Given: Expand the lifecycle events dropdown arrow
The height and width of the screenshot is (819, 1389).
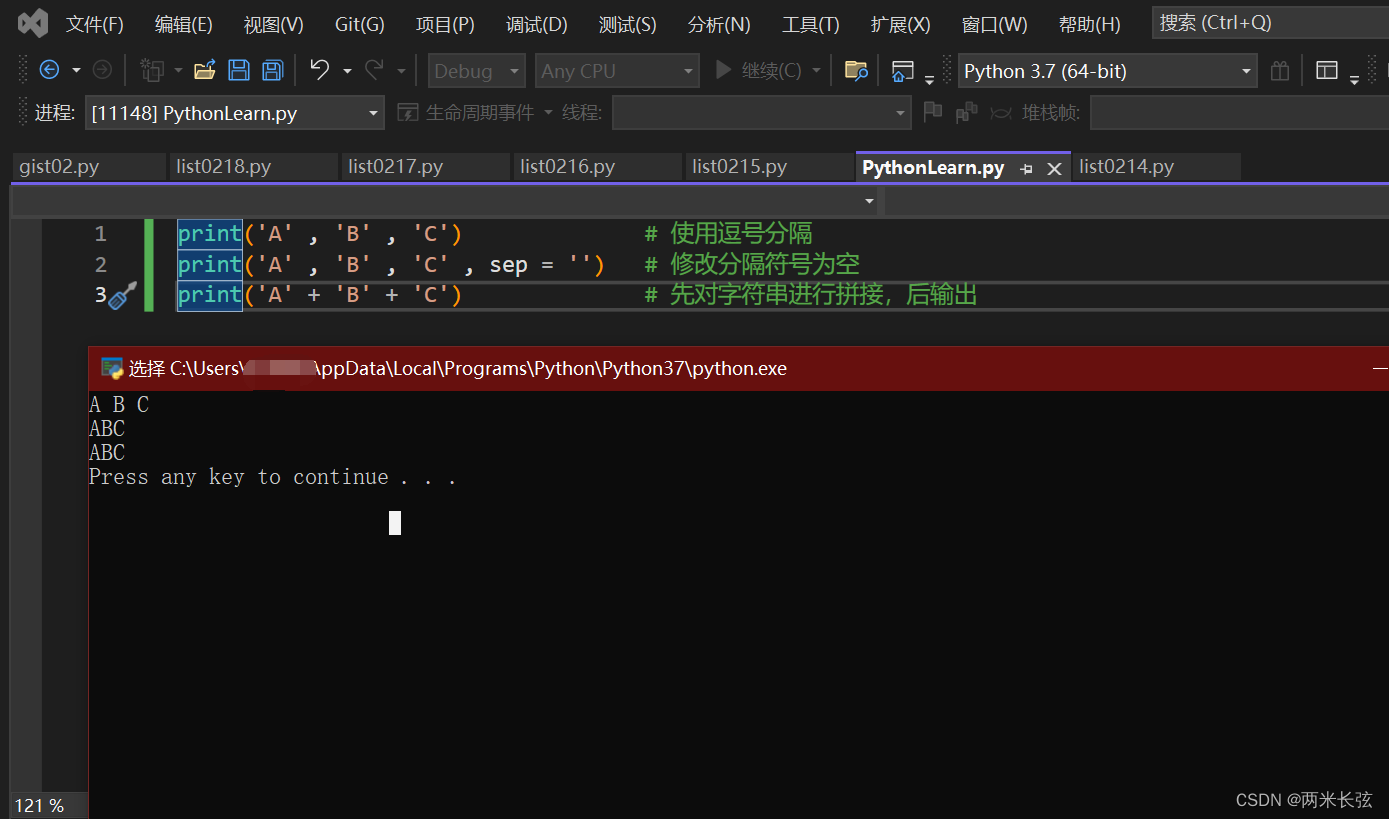Looking at the screenshot, I should pyautogui.click(x=548, y=113).
